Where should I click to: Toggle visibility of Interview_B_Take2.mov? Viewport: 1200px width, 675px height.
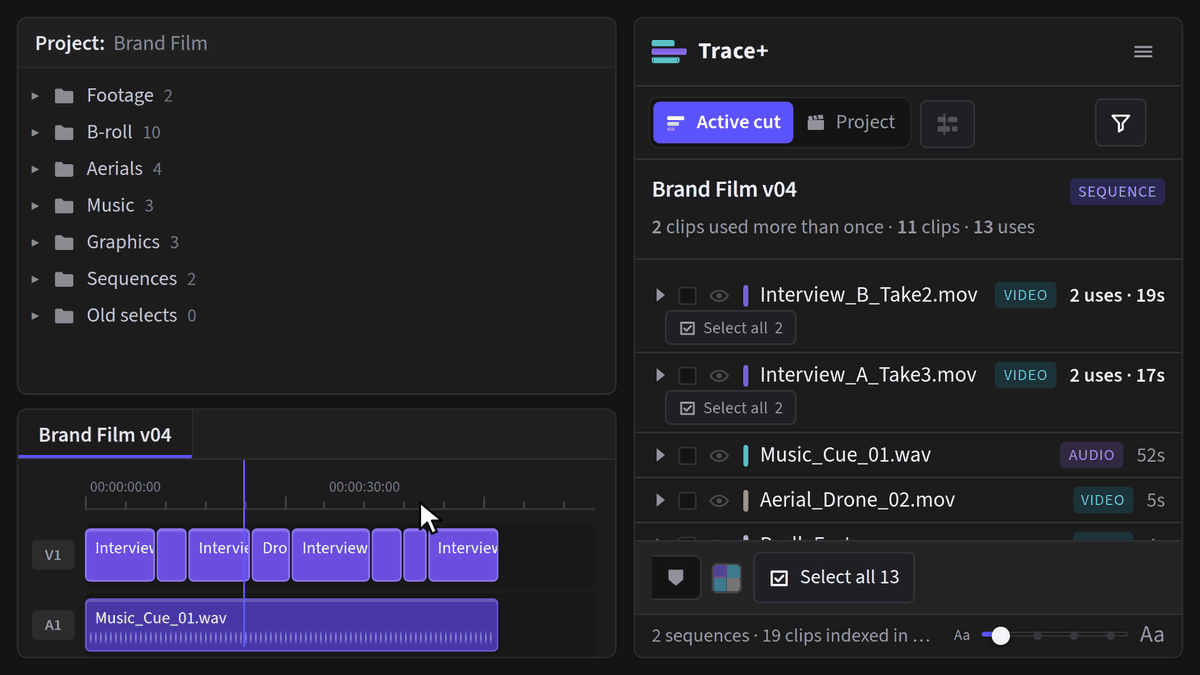click(718, 295)
